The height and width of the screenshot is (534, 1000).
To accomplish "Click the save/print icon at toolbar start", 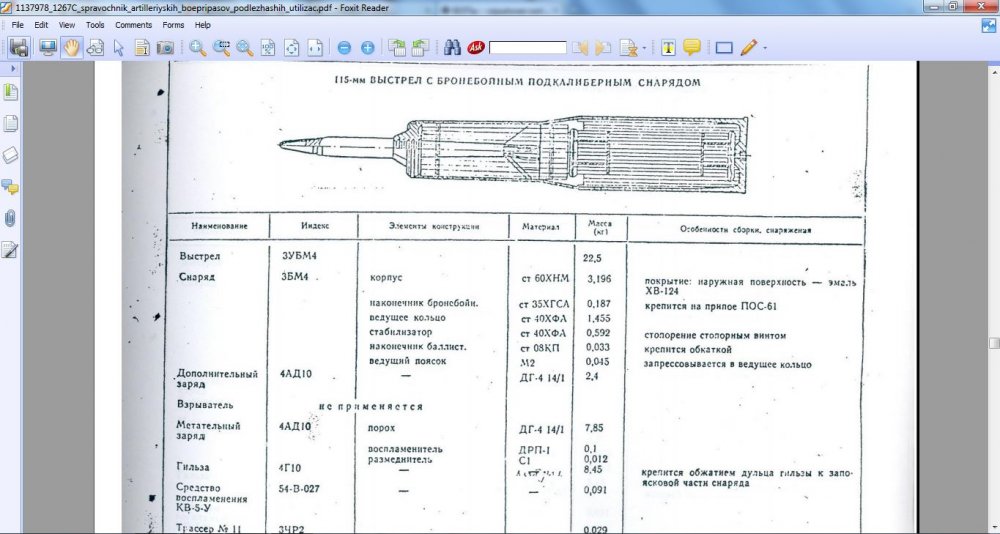I will (18, 47).
